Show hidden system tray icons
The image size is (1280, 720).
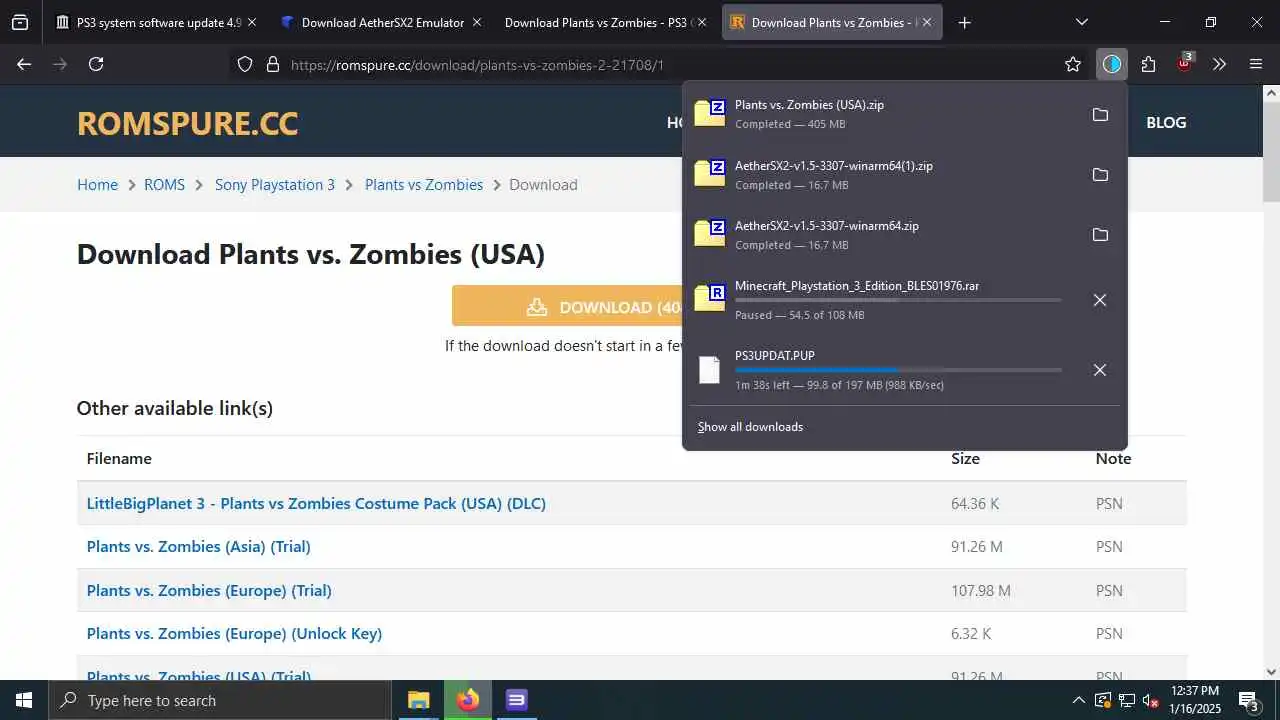point(1078,700)
